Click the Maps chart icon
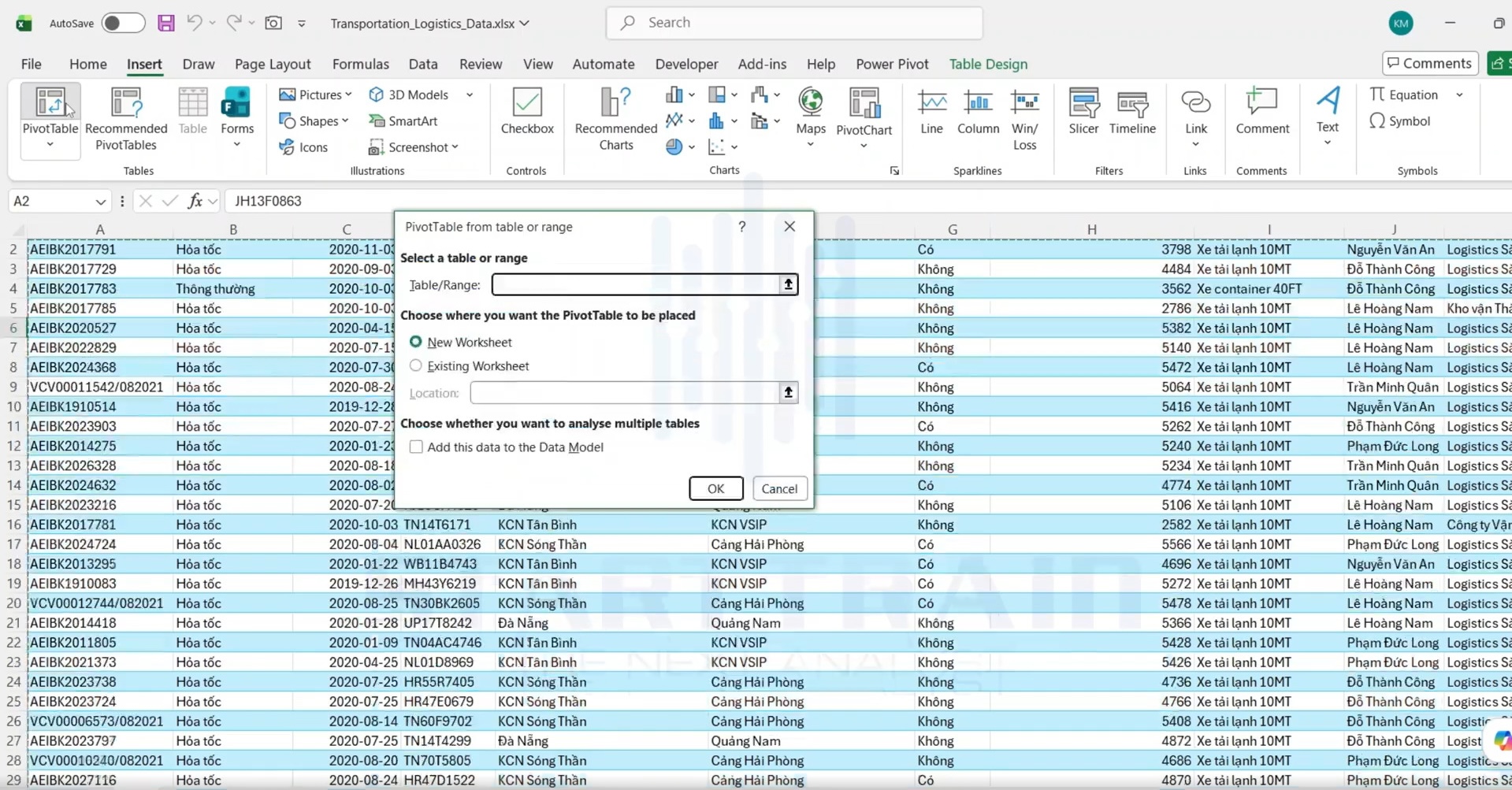 coord(810,102)
